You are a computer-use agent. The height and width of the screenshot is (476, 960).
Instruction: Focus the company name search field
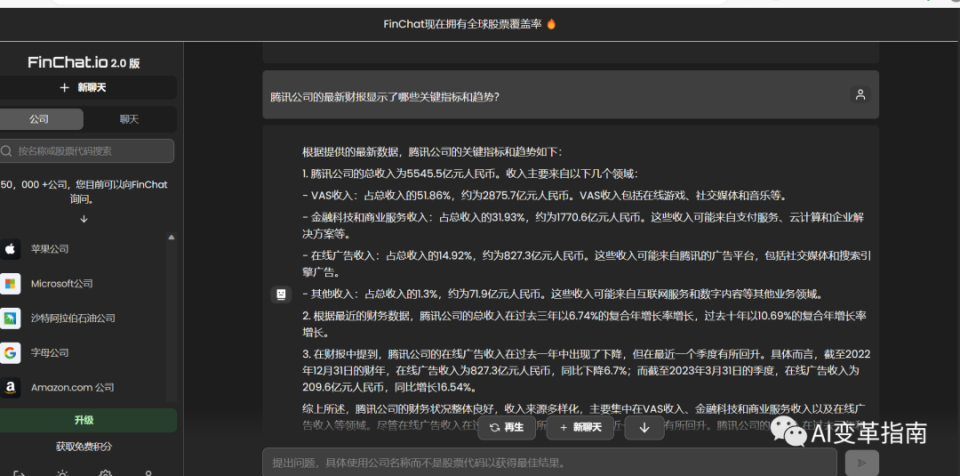click(x=86, y=151)
